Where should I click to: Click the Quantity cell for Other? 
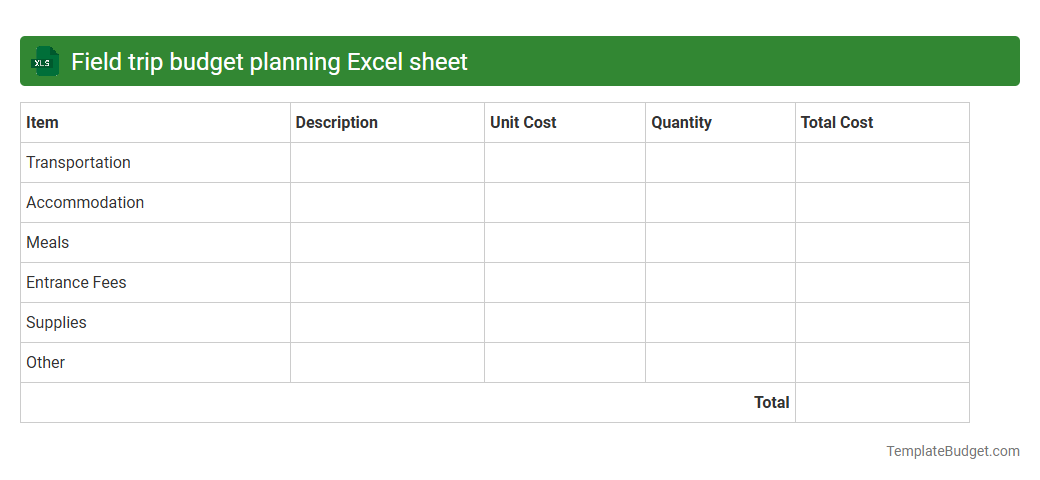click(x=720, y=363)
